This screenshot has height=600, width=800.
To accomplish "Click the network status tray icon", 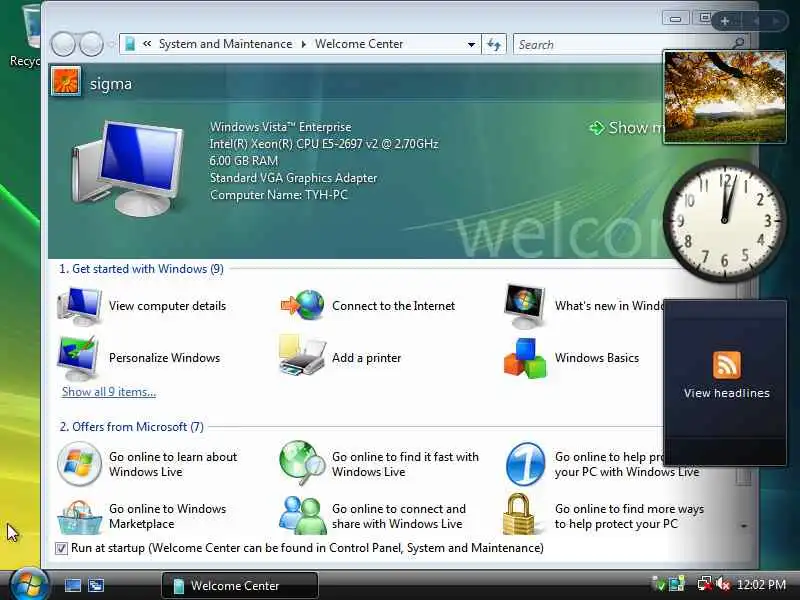I will click(x=705, y=584).
